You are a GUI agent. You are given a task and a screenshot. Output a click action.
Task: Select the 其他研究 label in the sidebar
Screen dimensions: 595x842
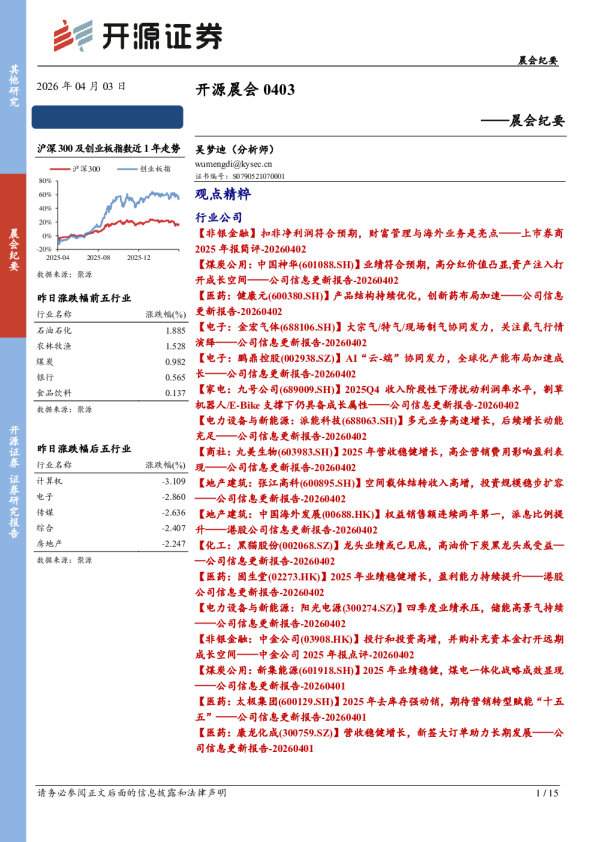click(14, 86)
